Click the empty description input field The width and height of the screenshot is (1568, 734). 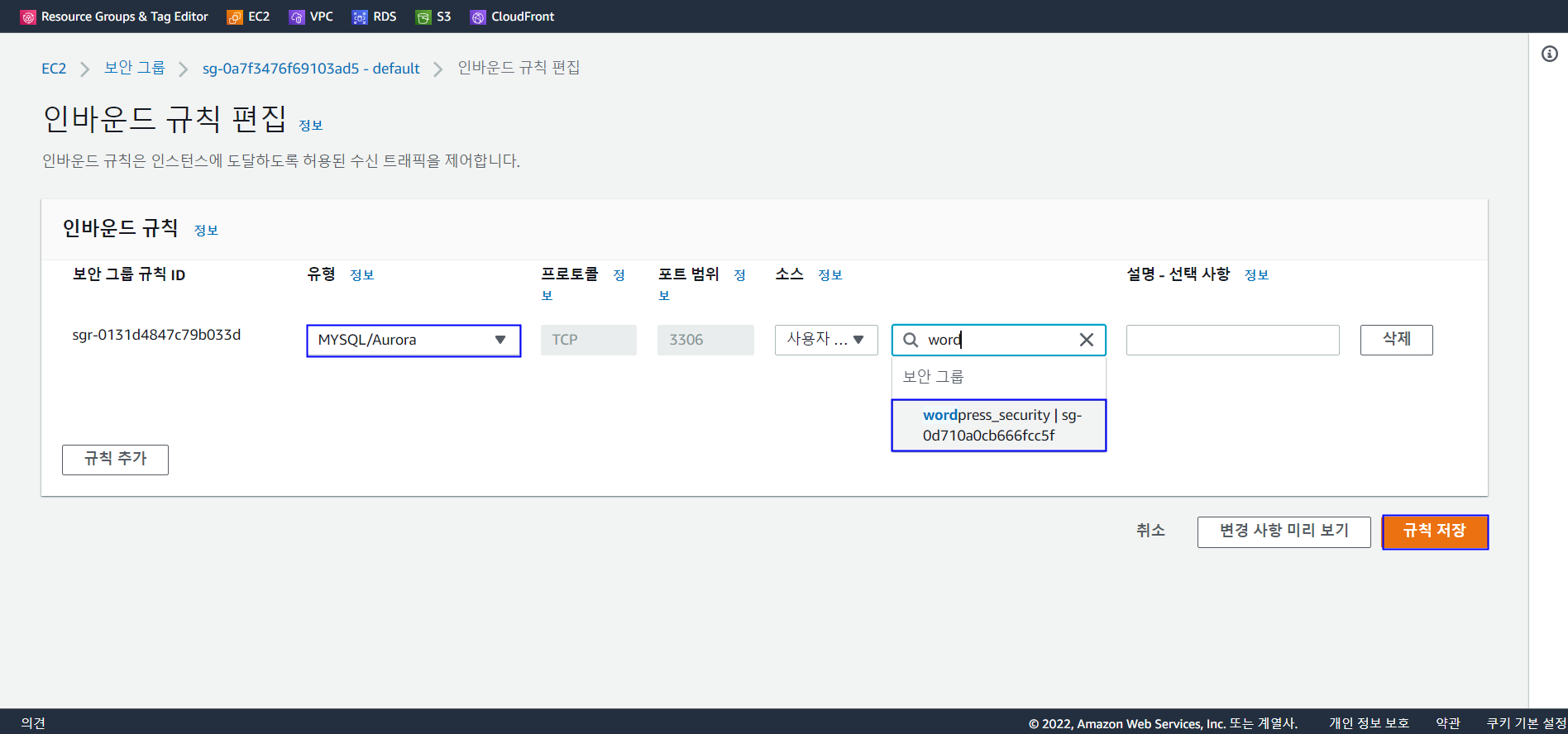[1232, 340]
